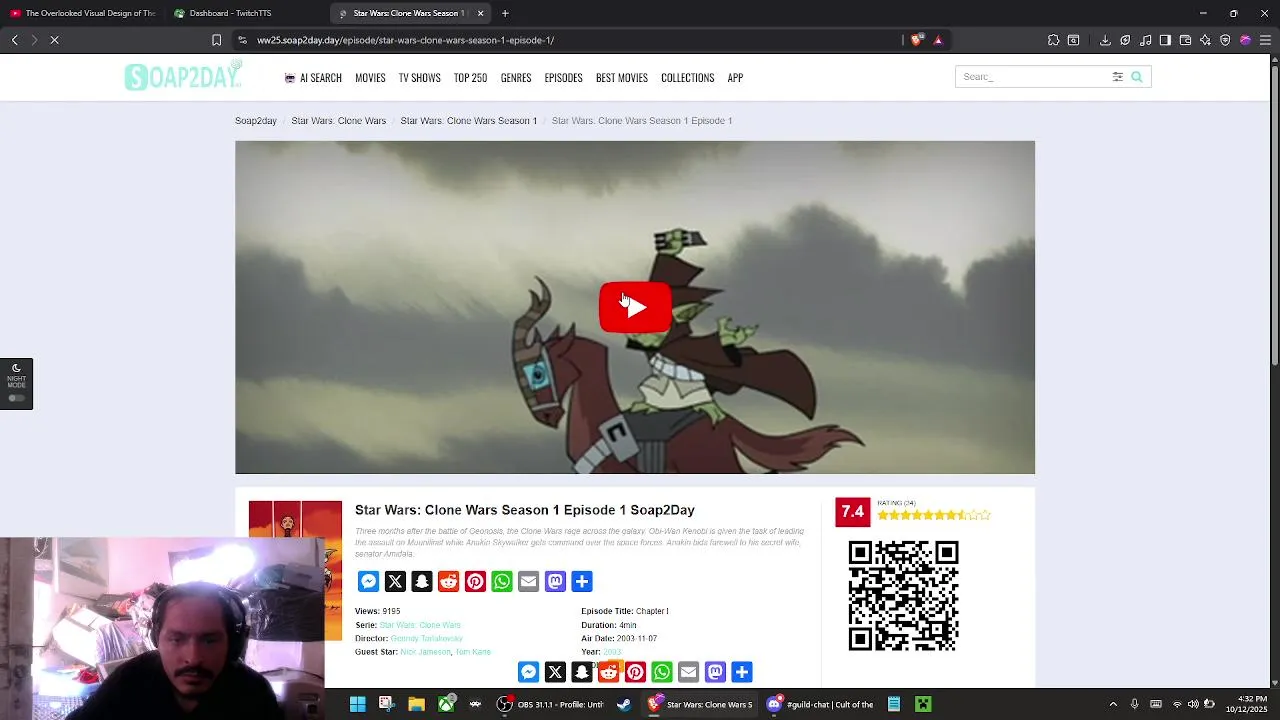The image size is (1280, 720).
Task: Go back in browser history
Action: point(14,40)
